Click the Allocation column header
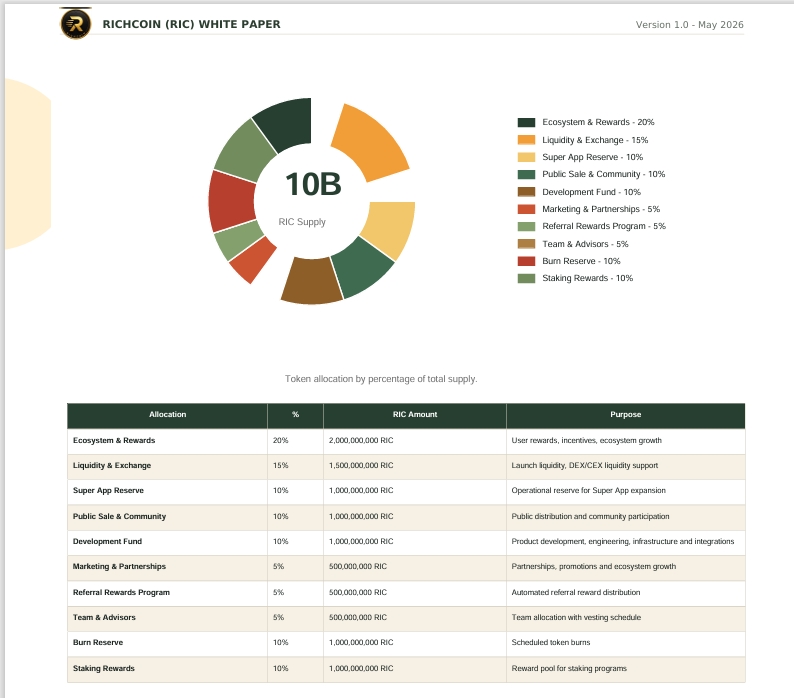This screenshot has height=698, width=794. pos(168,414)
